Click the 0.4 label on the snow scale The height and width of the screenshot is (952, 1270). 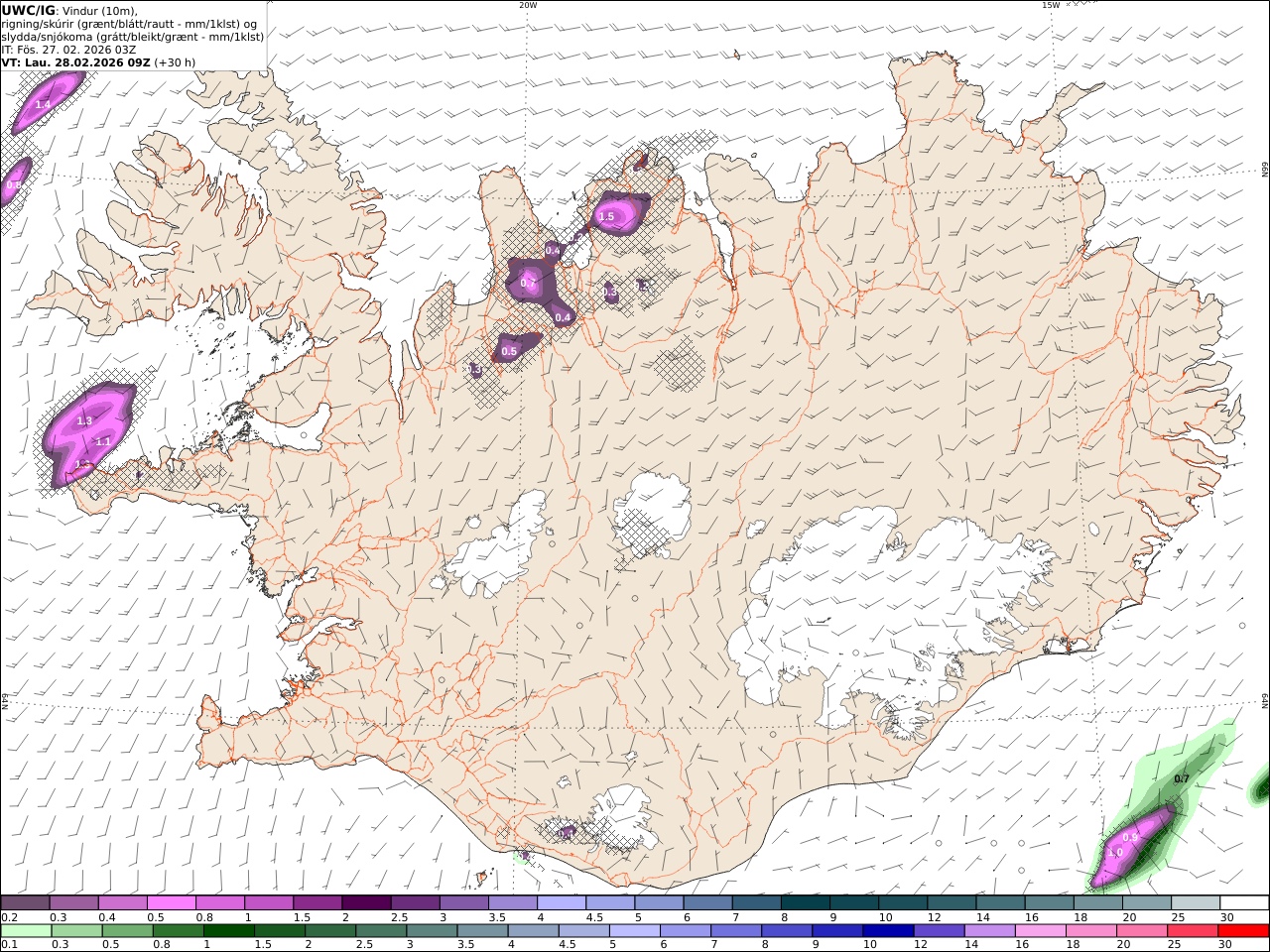click(x=107, y=917)
